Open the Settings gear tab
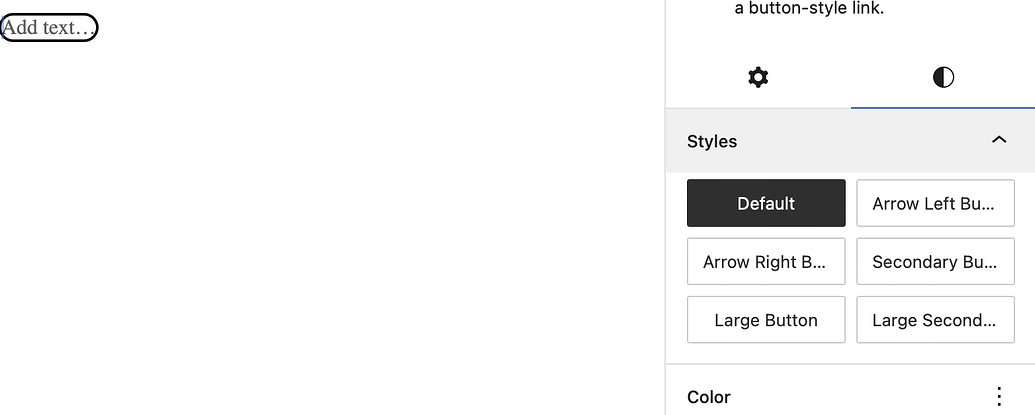Screen dimensions: 1035x415 click(758, 77)
